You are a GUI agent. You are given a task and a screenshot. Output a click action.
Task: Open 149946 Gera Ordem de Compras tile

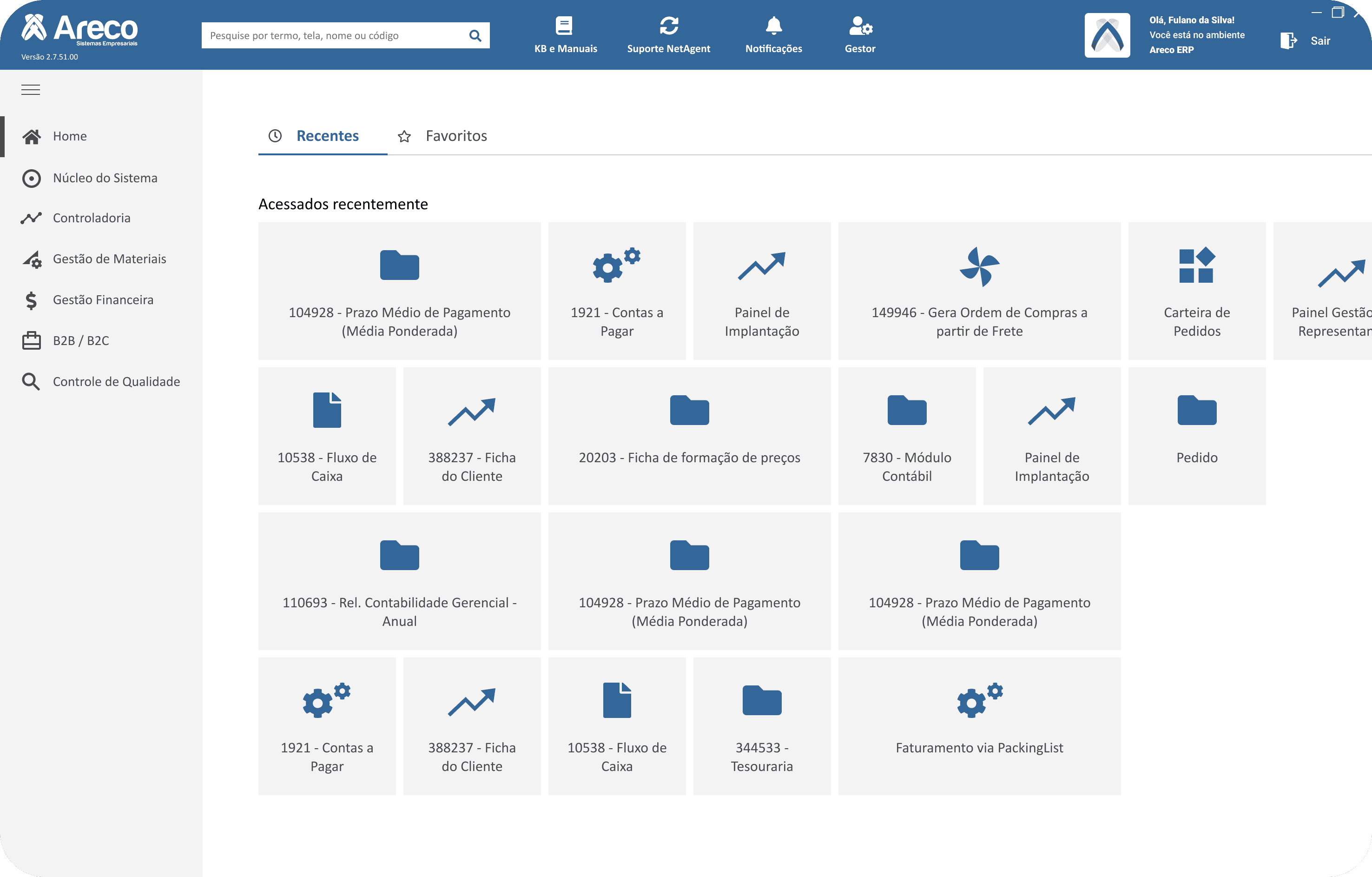click(x=979, y=291)
